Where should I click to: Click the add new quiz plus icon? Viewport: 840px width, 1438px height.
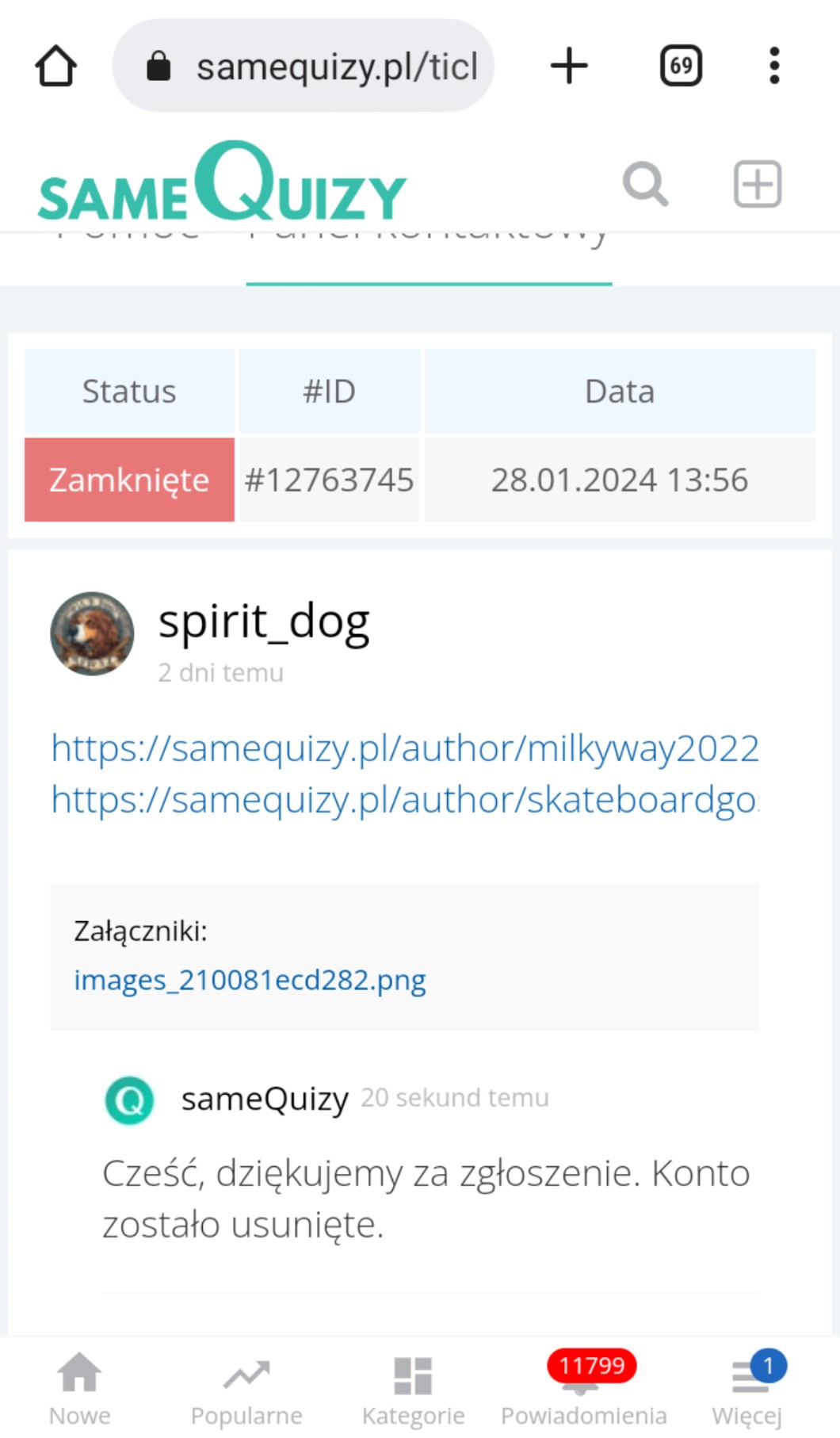point(758,184)
